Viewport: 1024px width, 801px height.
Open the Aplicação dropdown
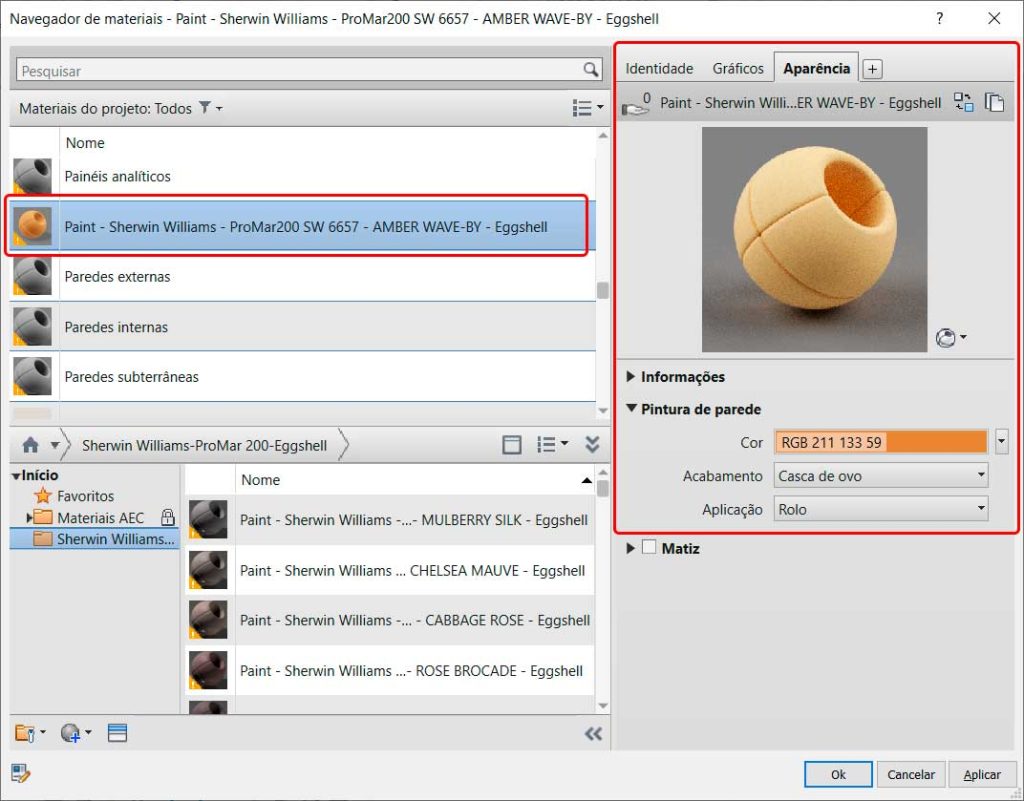[881, 509]
